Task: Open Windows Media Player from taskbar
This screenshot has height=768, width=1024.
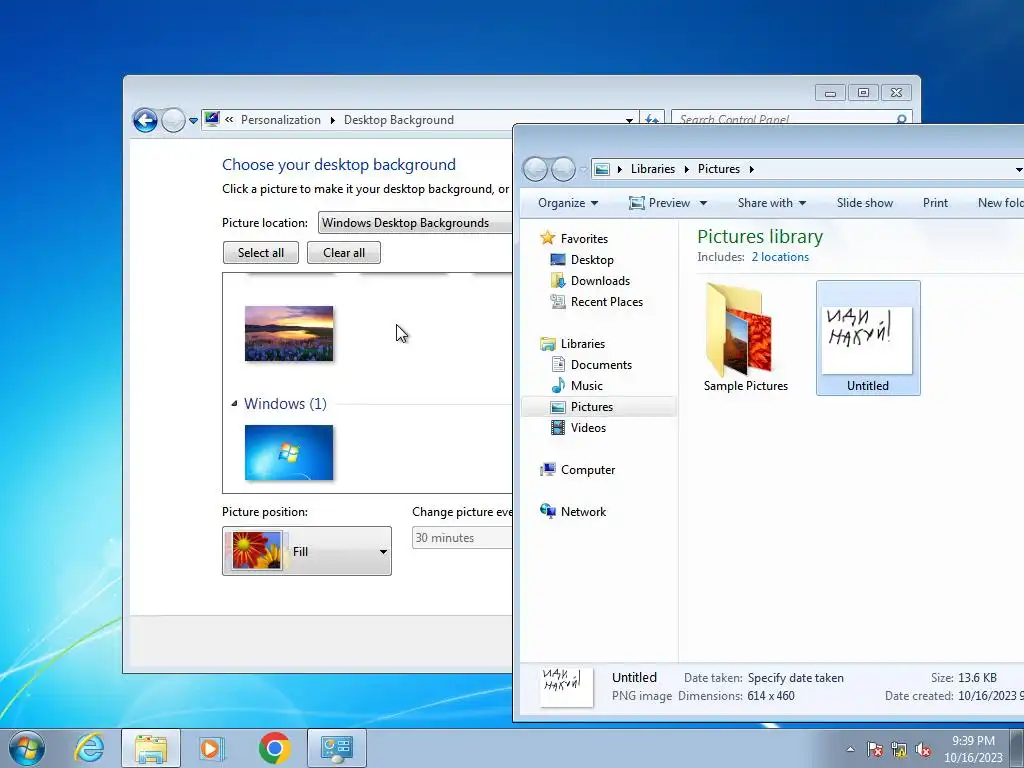Action: click(211, 748)
